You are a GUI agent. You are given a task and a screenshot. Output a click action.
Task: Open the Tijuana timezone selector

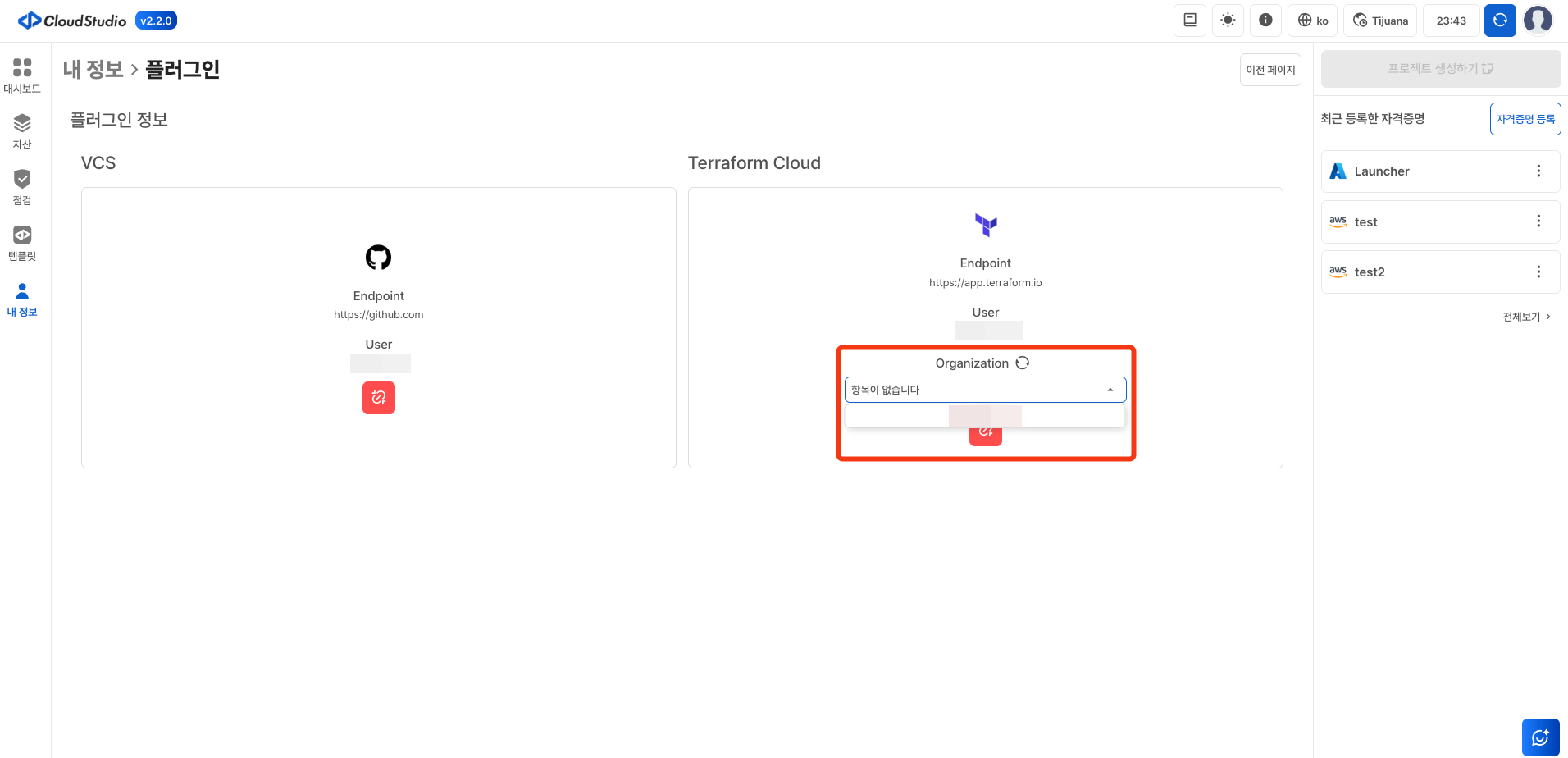click(1380, 21)
